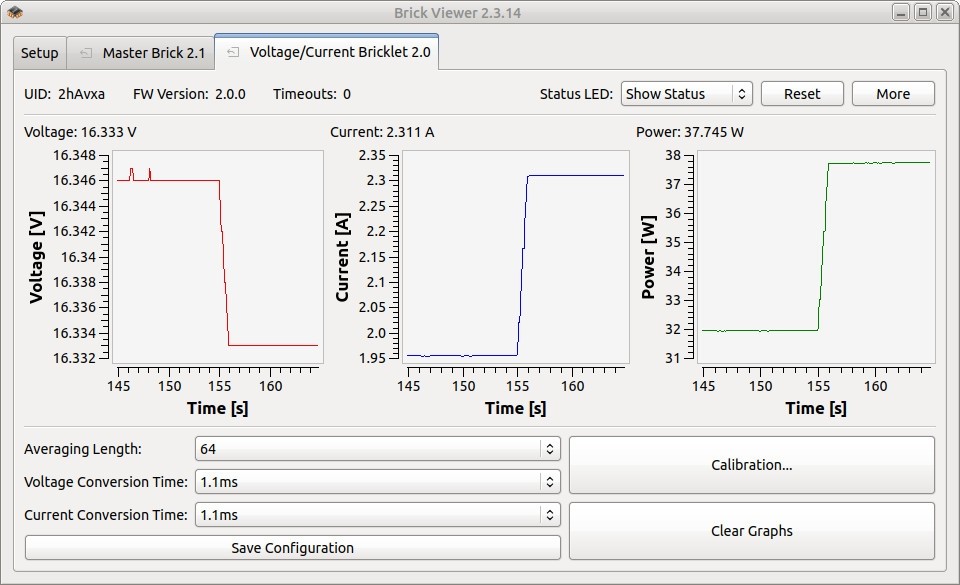
Task: Click untab icon on Master Brick 2.1 tab
Action: [86, 53]
